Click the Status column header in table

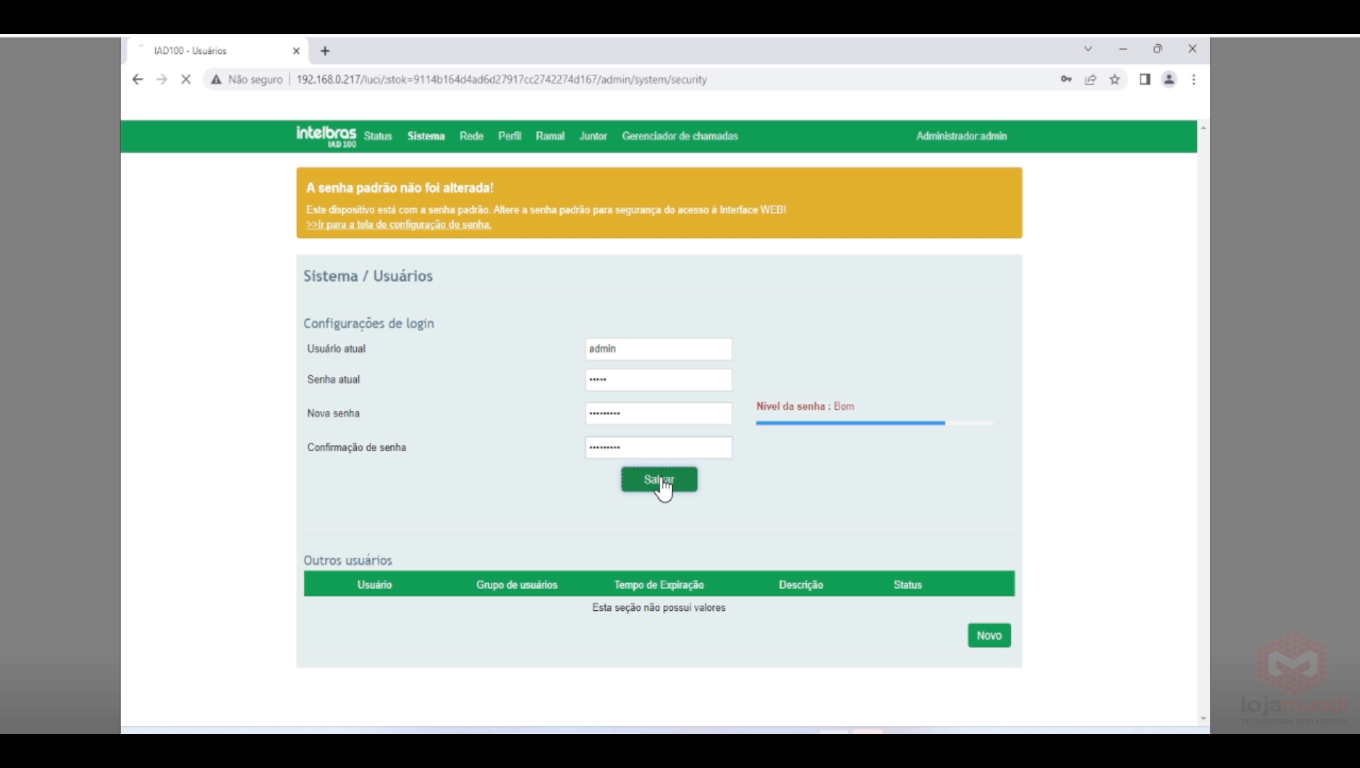908,585
